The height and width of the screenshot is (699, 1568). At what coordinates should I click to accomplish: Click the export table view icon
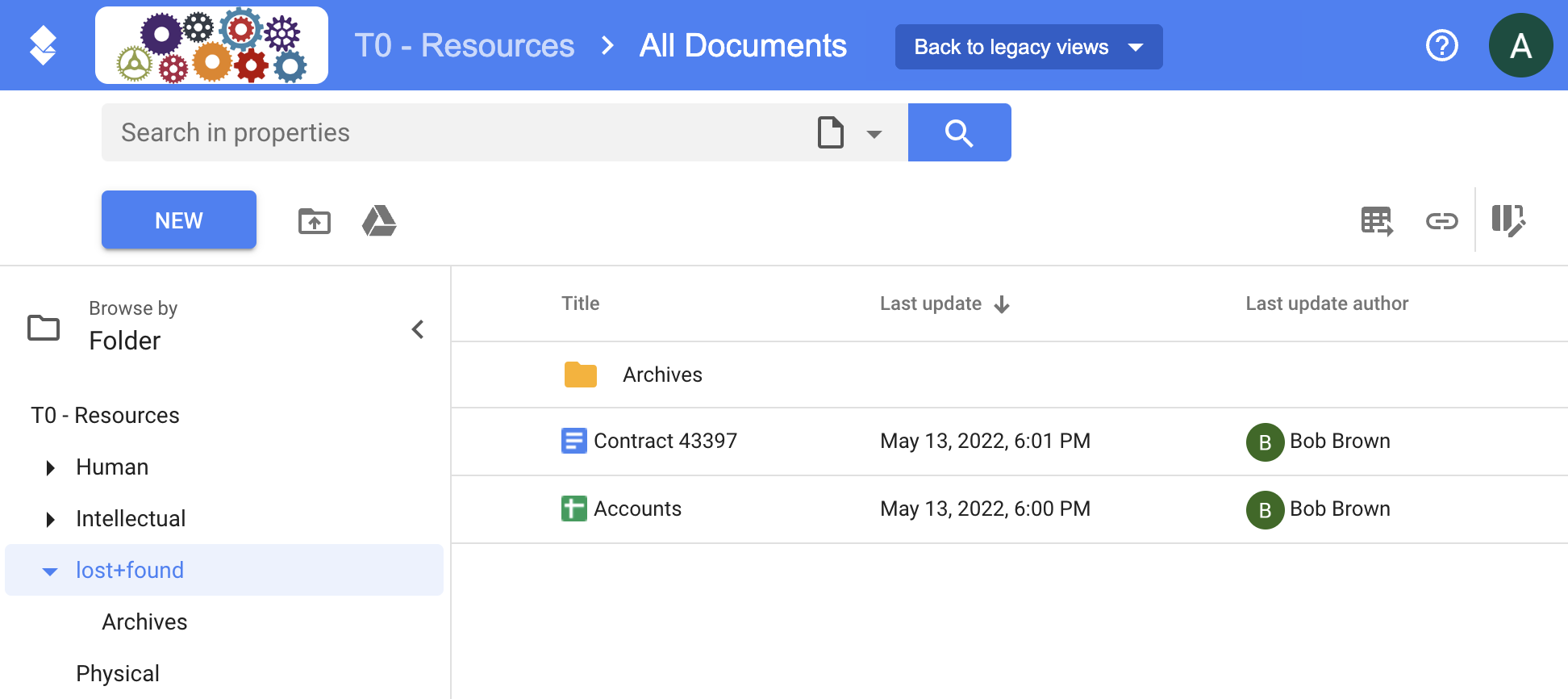click(1377, 220)
